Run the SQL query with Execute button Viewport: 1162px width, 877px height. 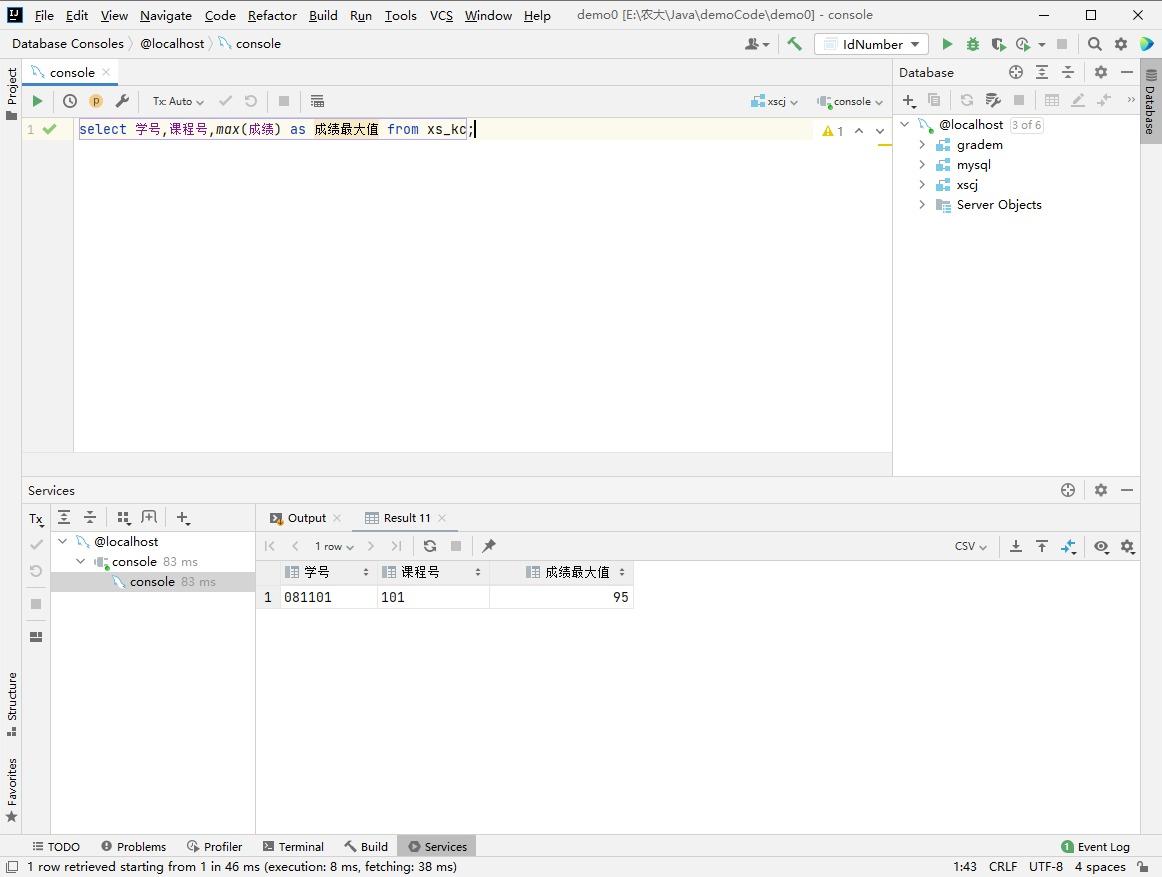37,101
